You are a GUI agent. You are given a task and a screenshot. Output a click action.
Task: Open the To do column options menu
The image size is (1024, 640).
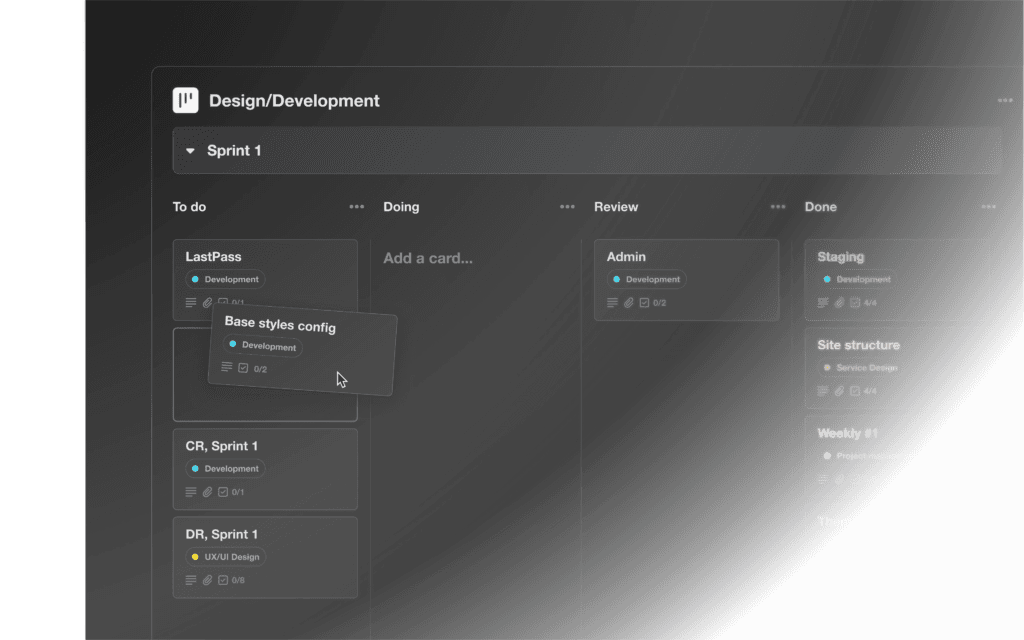(x=356, y=207)
